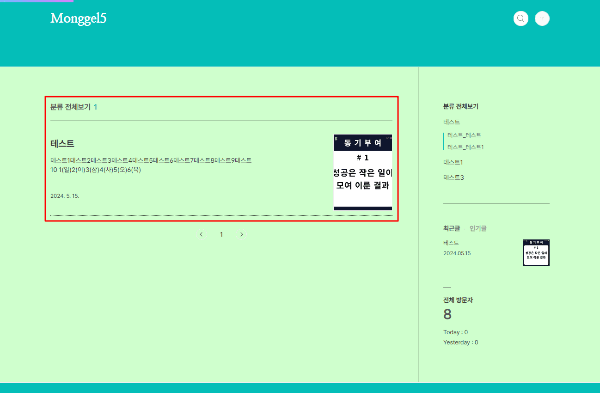This screenshot has height=393, width=600.
Task: Go to next page with right pagination arrow
Action: point(241,234)
